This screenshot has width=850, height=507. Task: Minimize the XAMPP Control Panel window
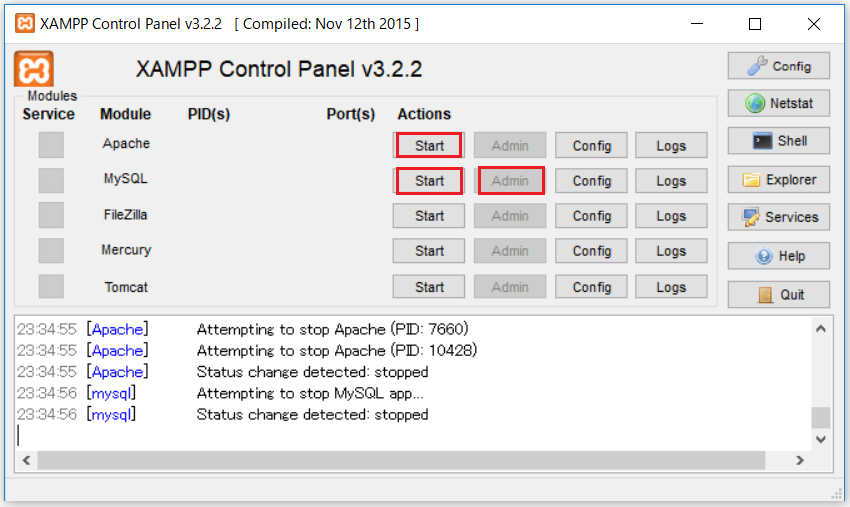(697, 24)
